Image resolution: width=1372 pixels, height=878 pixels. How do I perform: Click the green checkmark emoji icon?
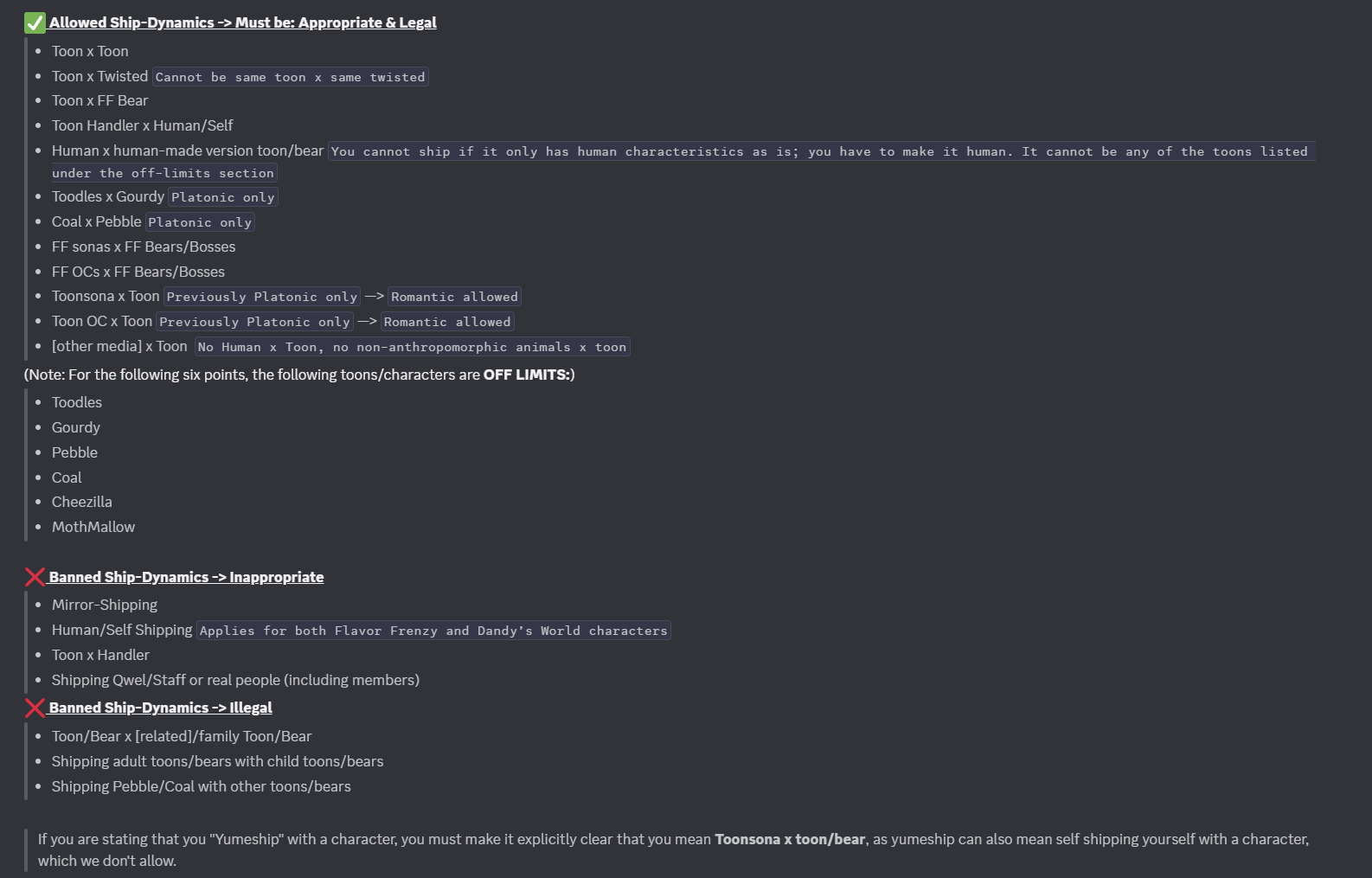pyautogui.click(x=35, y=22)
